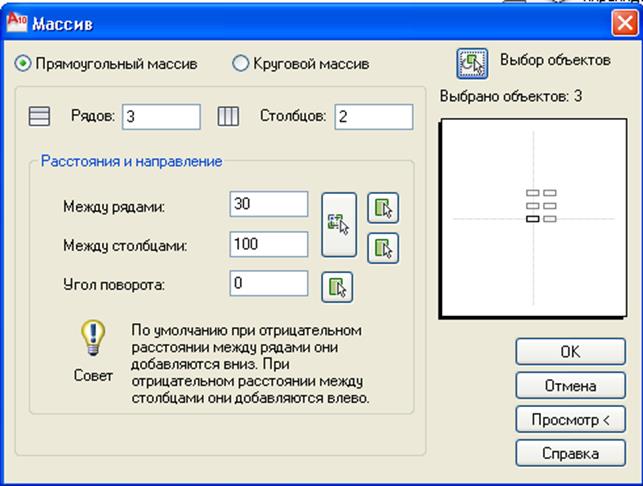Click the Просмотр < preview button
The width and height of the screenshot is (643, 486).
click(x=571, y=420)
